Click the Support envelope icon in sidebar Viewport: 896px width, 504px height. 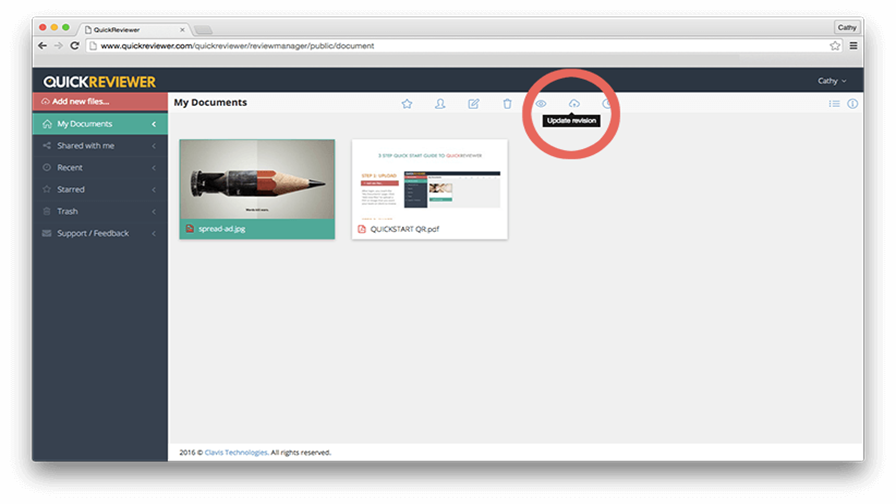(47, 233)
